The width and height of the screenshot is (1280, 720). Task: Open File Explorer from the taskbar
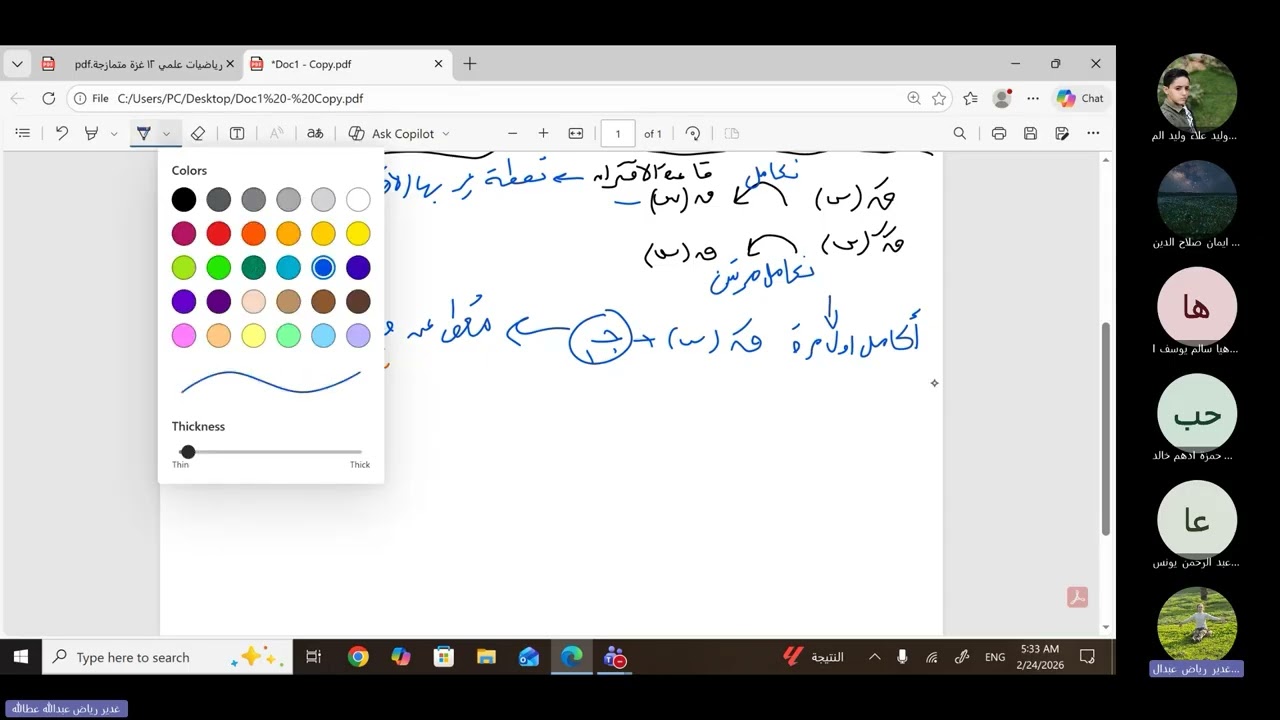pyautogui.click(x=486, y=657)
